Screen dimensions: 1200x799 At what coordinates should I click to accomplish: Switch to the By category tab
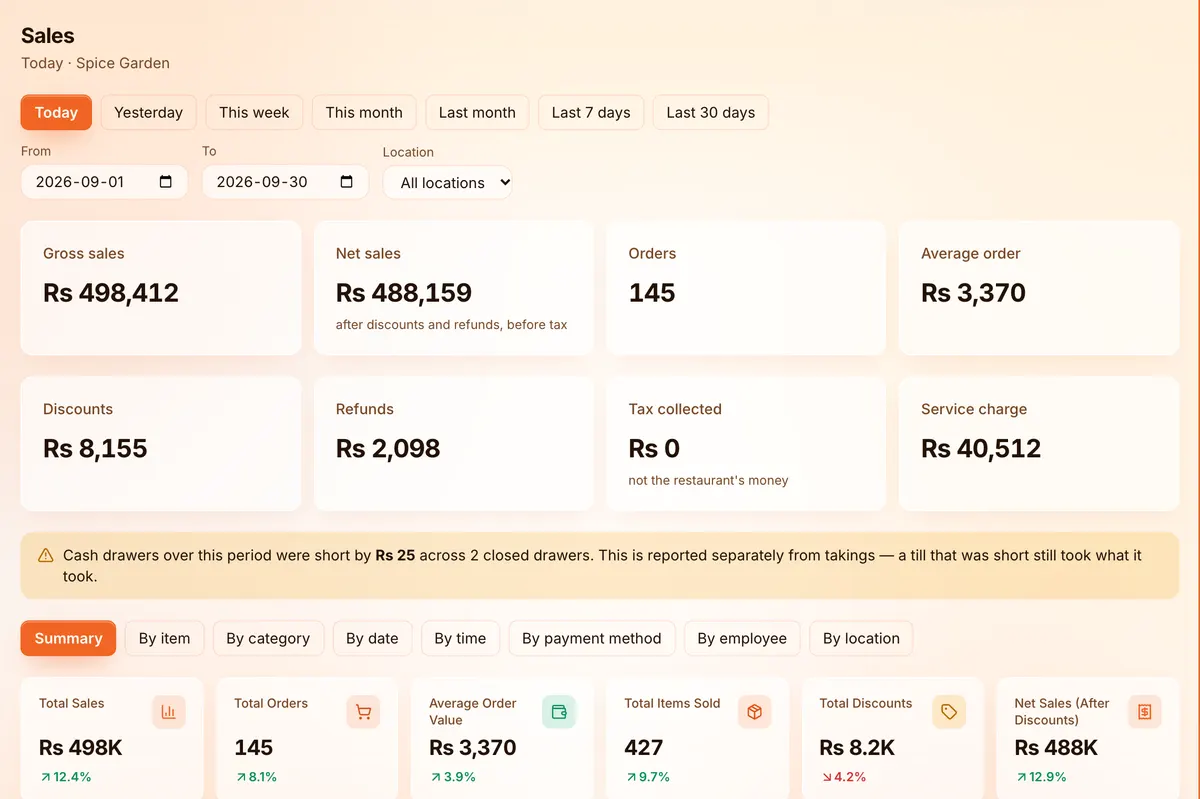268,638
